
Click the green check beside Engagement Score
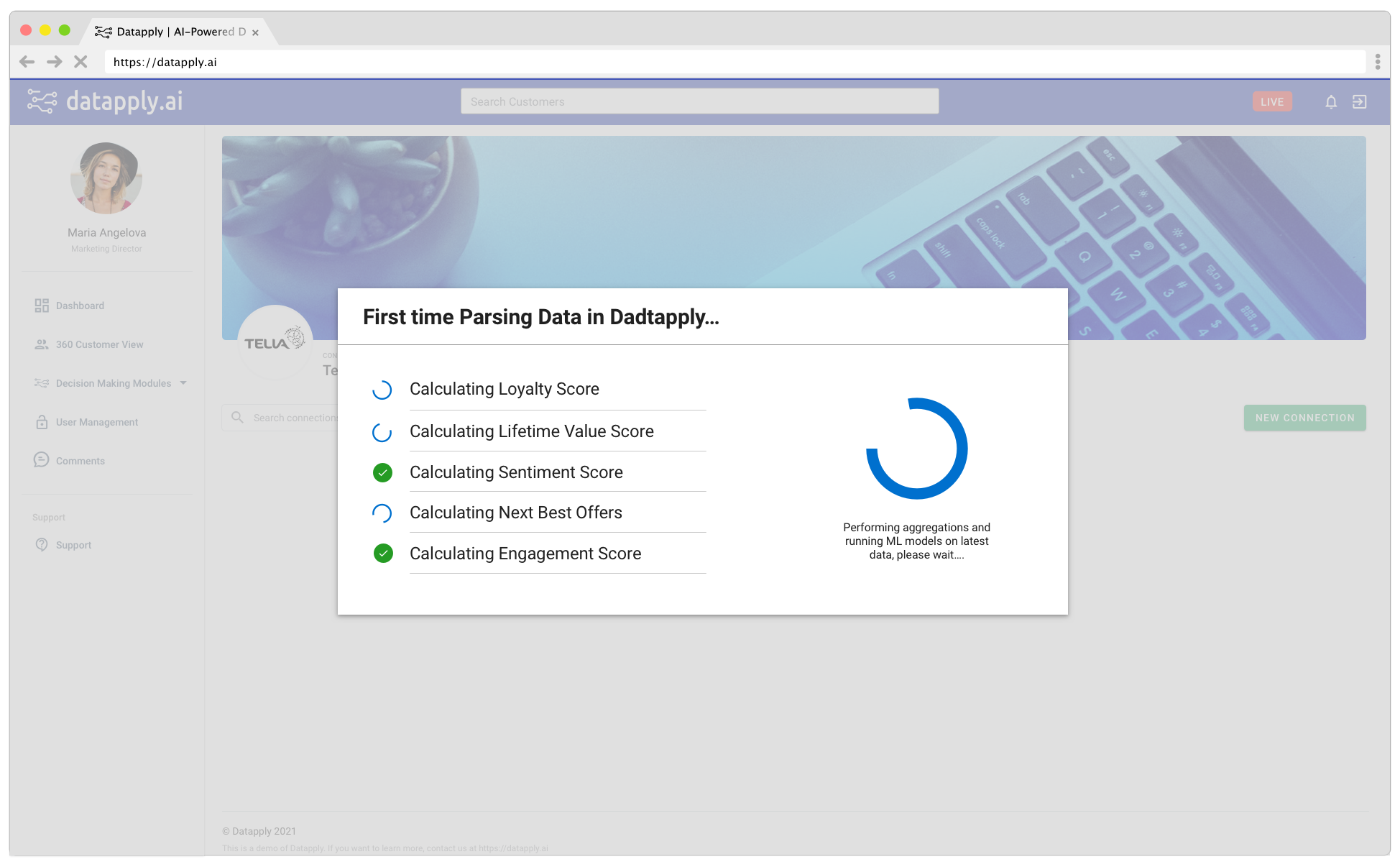(x=383, y=554)
